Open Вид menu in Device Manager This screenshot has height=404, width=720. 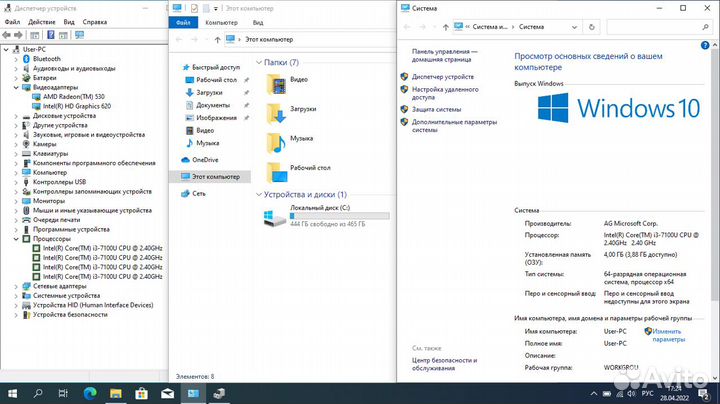(x=69, y=22)
